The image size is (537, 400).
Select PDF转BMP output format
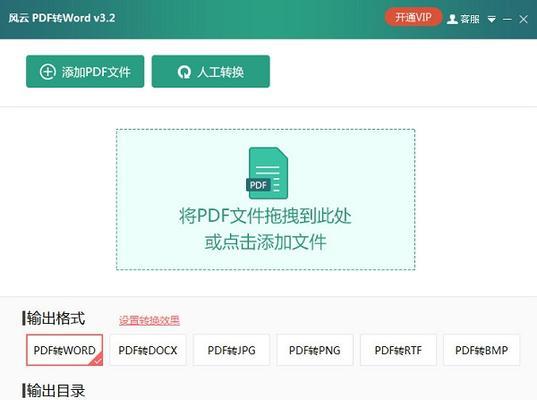click(482, 350)
